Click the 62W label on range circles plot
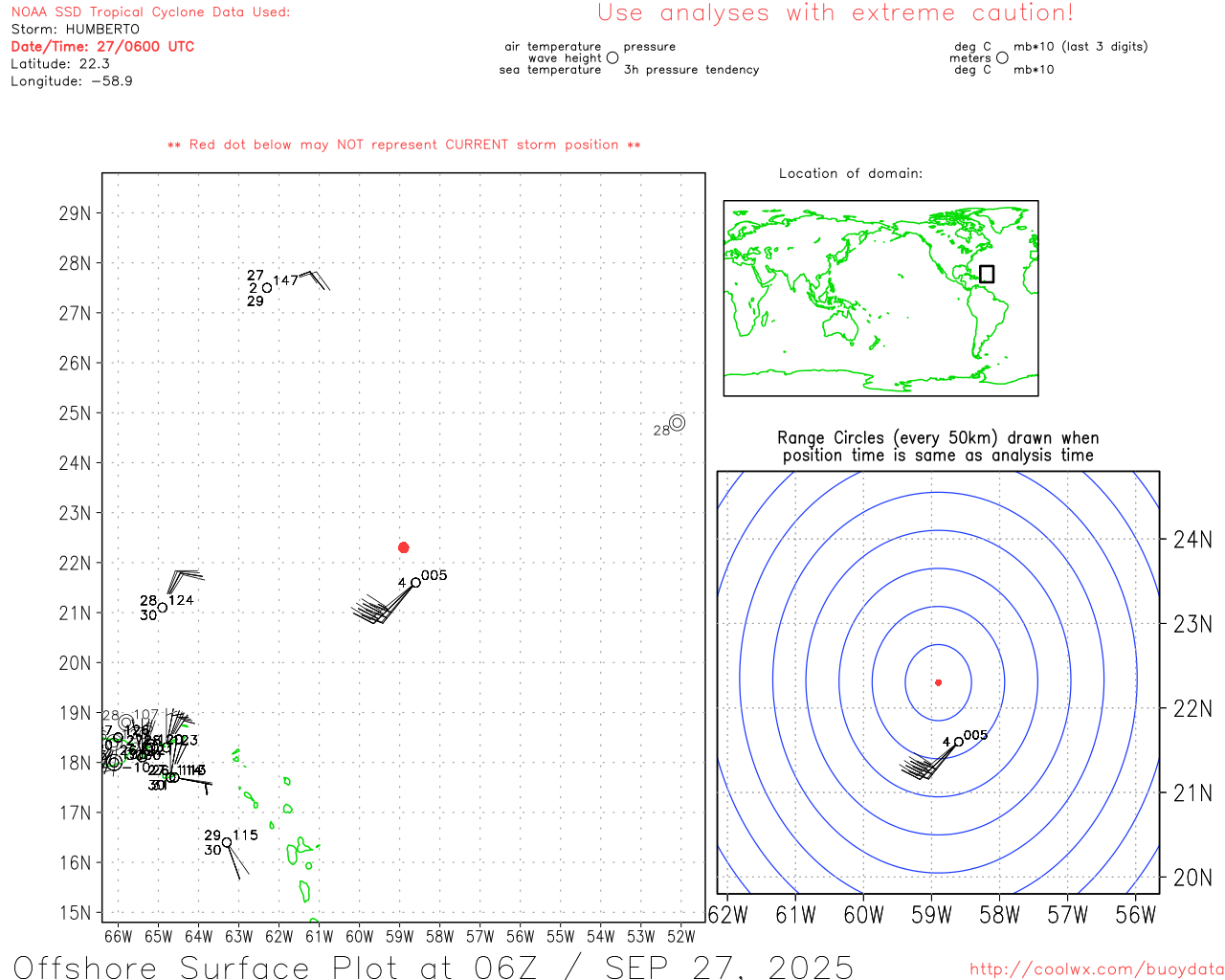Image resolution: width=1225 pixels, height=980 pixels. click(x=728, y=915)
